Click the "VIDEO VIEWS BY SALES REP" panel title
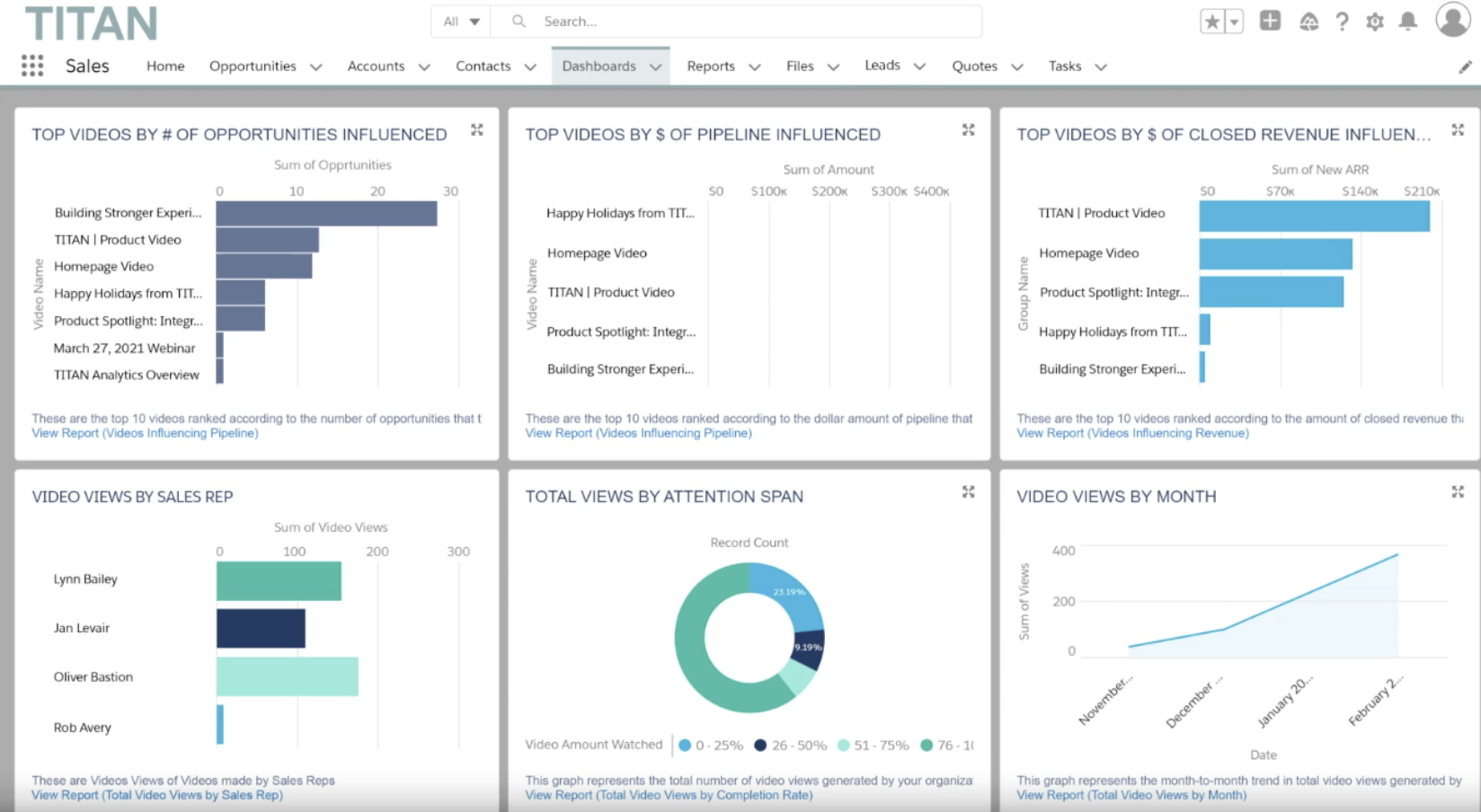1481x812 pixels. click(x=132, y=497)
